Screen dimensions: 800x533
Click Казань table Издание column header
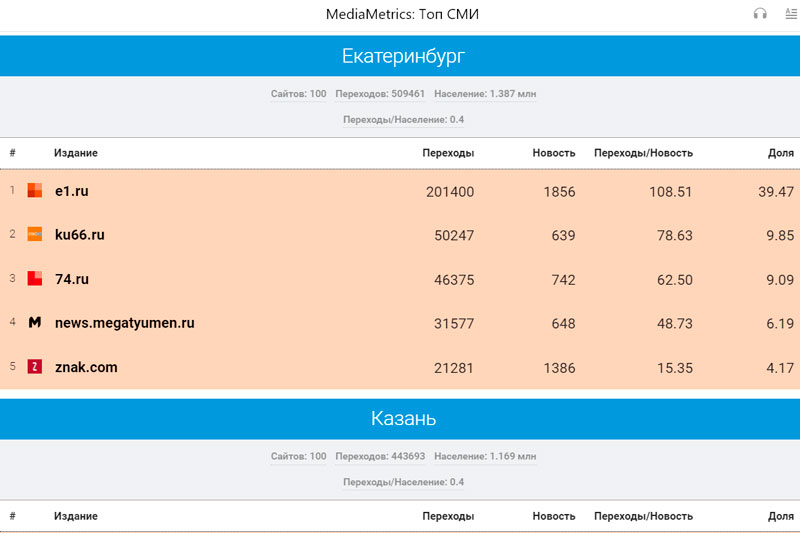click(76, 516)
